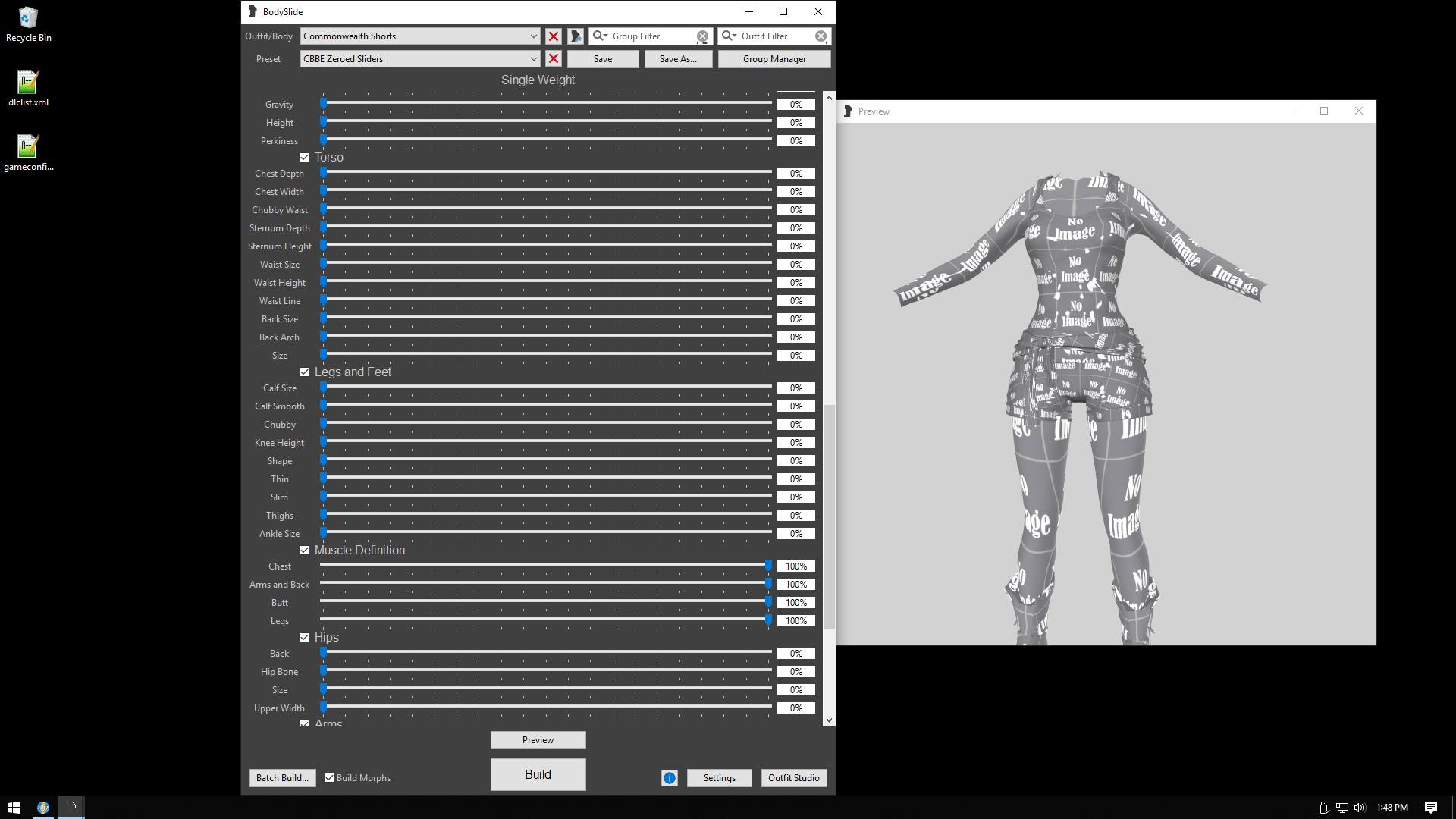The width and height of the screenshot is (1456, 819).
Task: Toggle the Muscle Definition checkbox
Action: 305,551
